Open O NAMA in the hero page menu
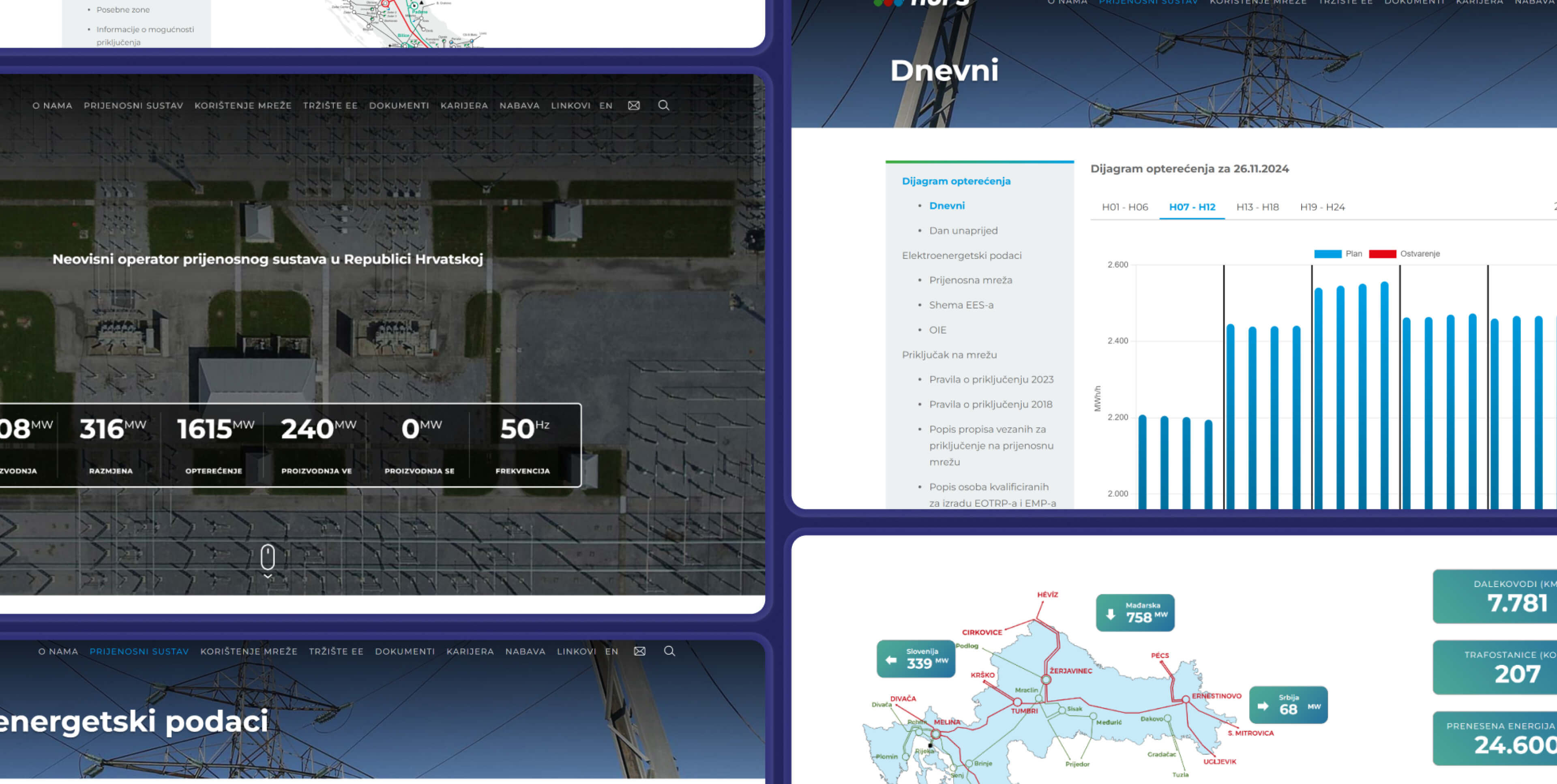 53,105
